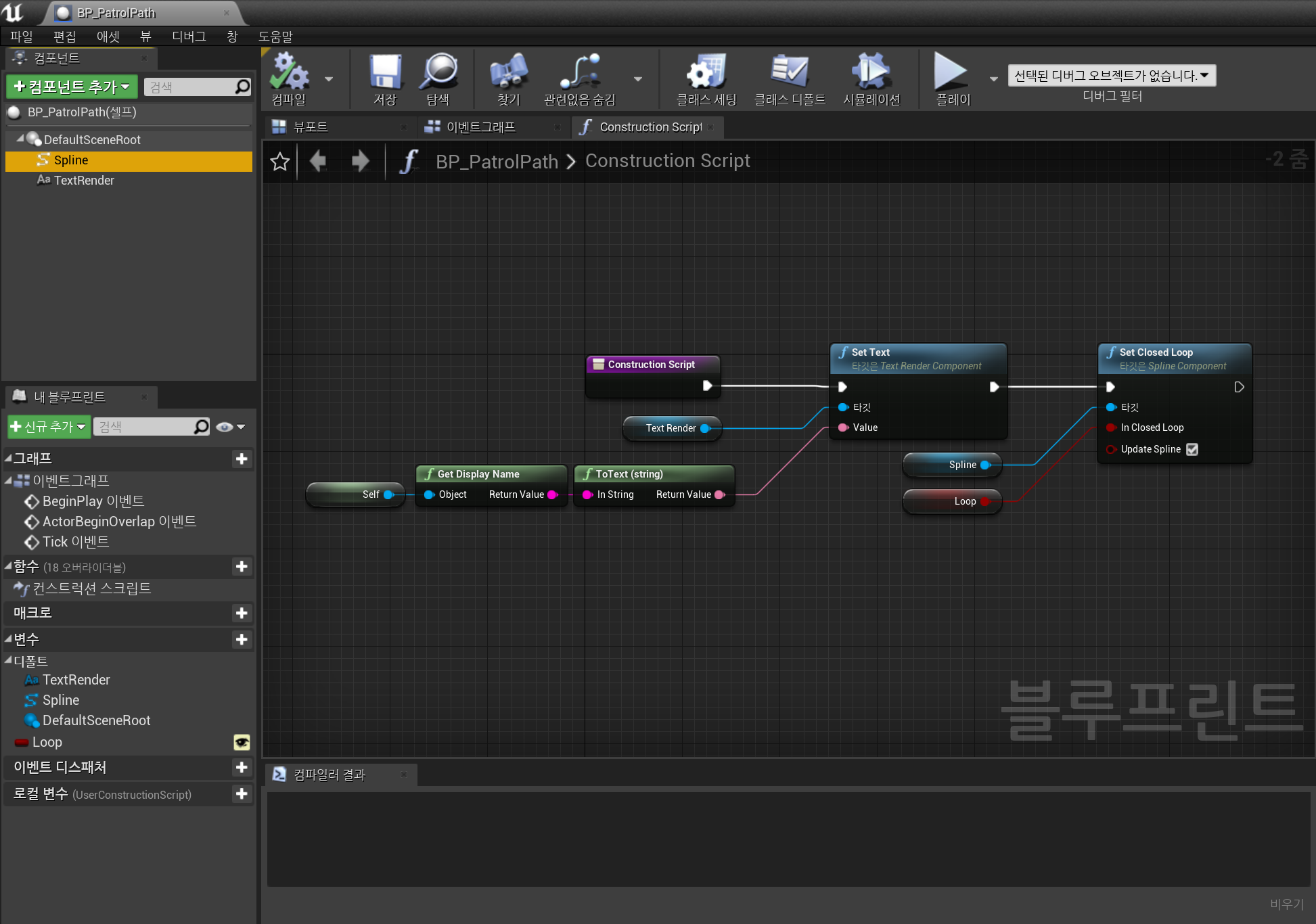Toggle the Loop variable's eye visibility icon
Screen dimensions: 1316x924
tap(242, 742)
